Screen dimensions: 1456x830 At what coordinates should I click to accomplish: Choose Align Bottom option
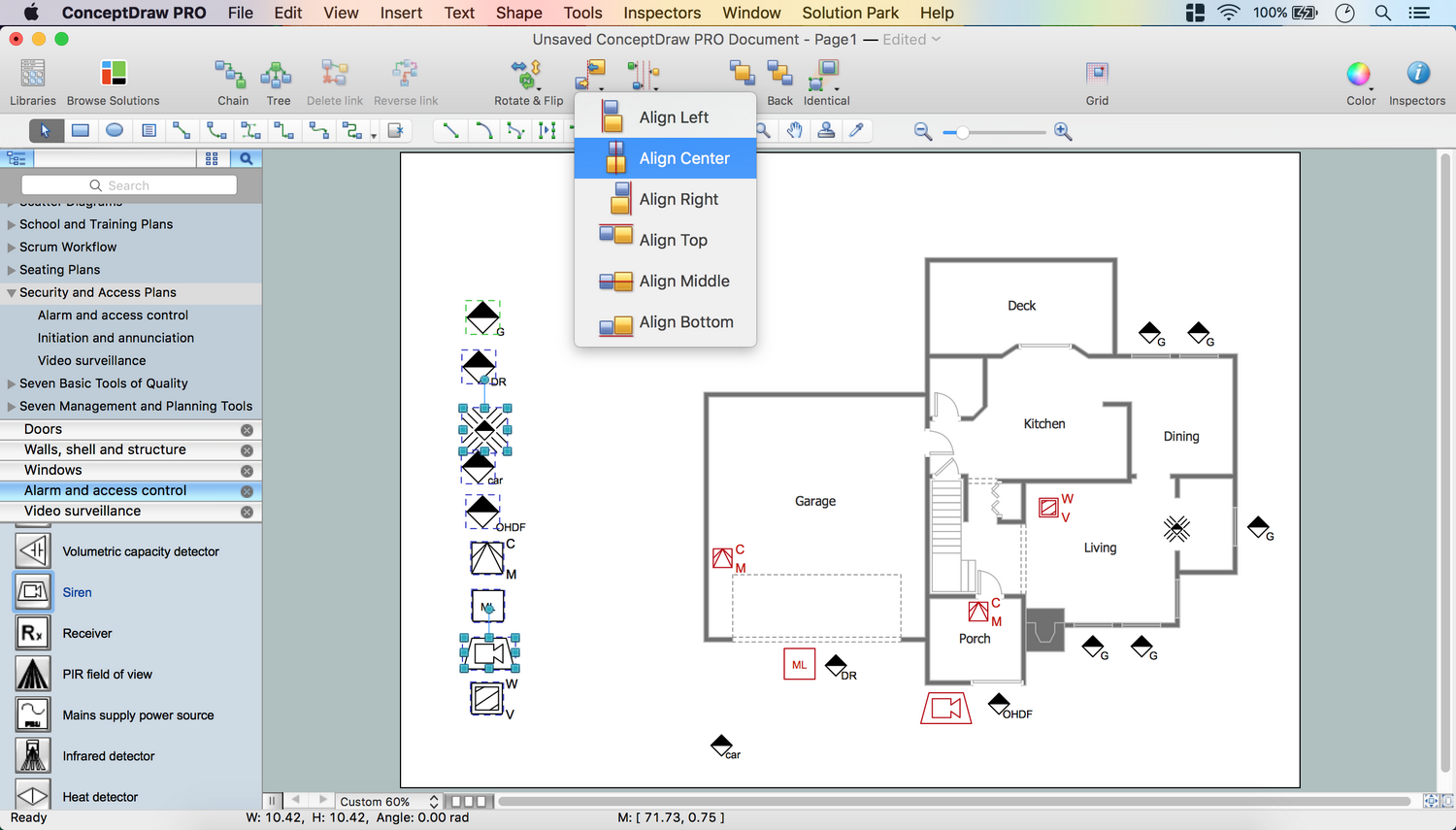coord(665,321)
